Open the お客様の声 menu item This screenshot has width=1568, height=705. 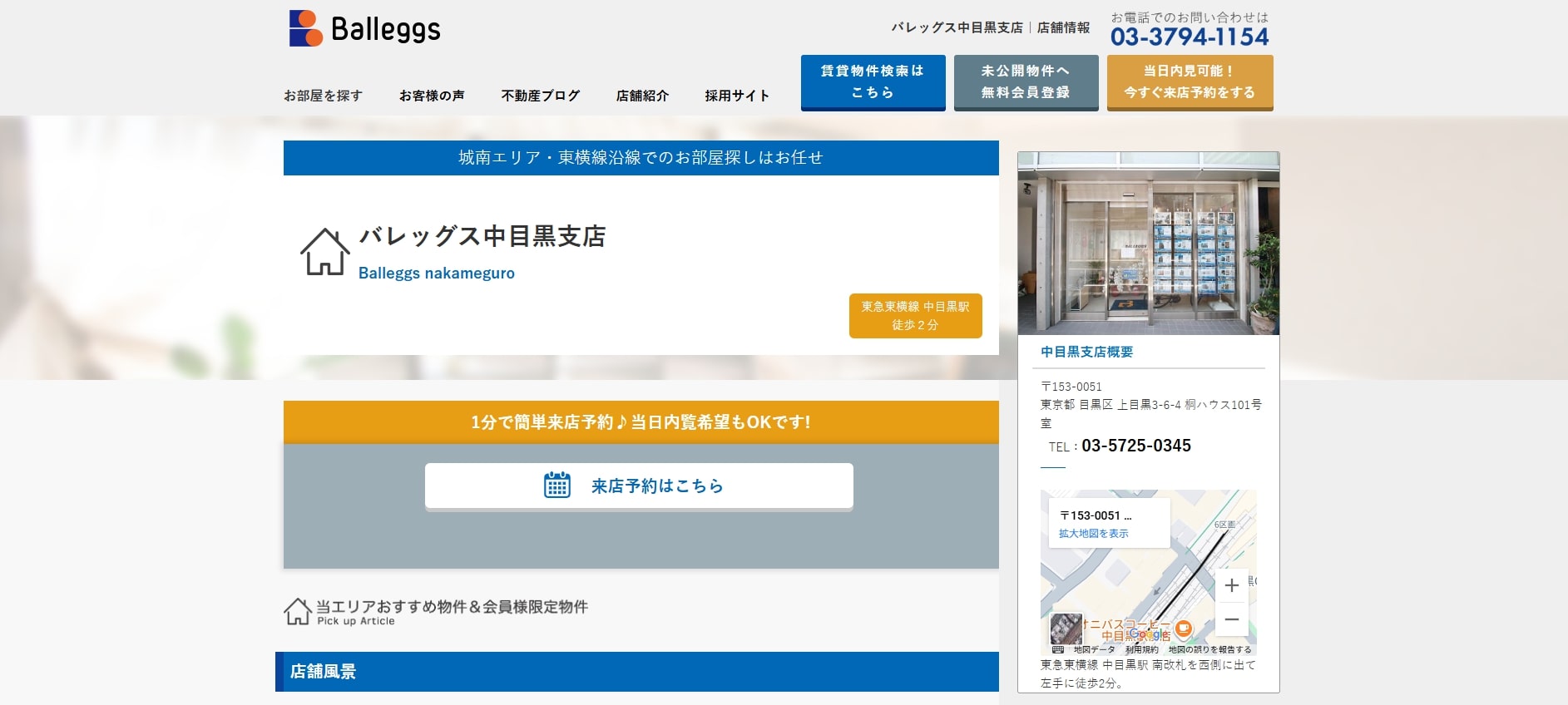432,96
